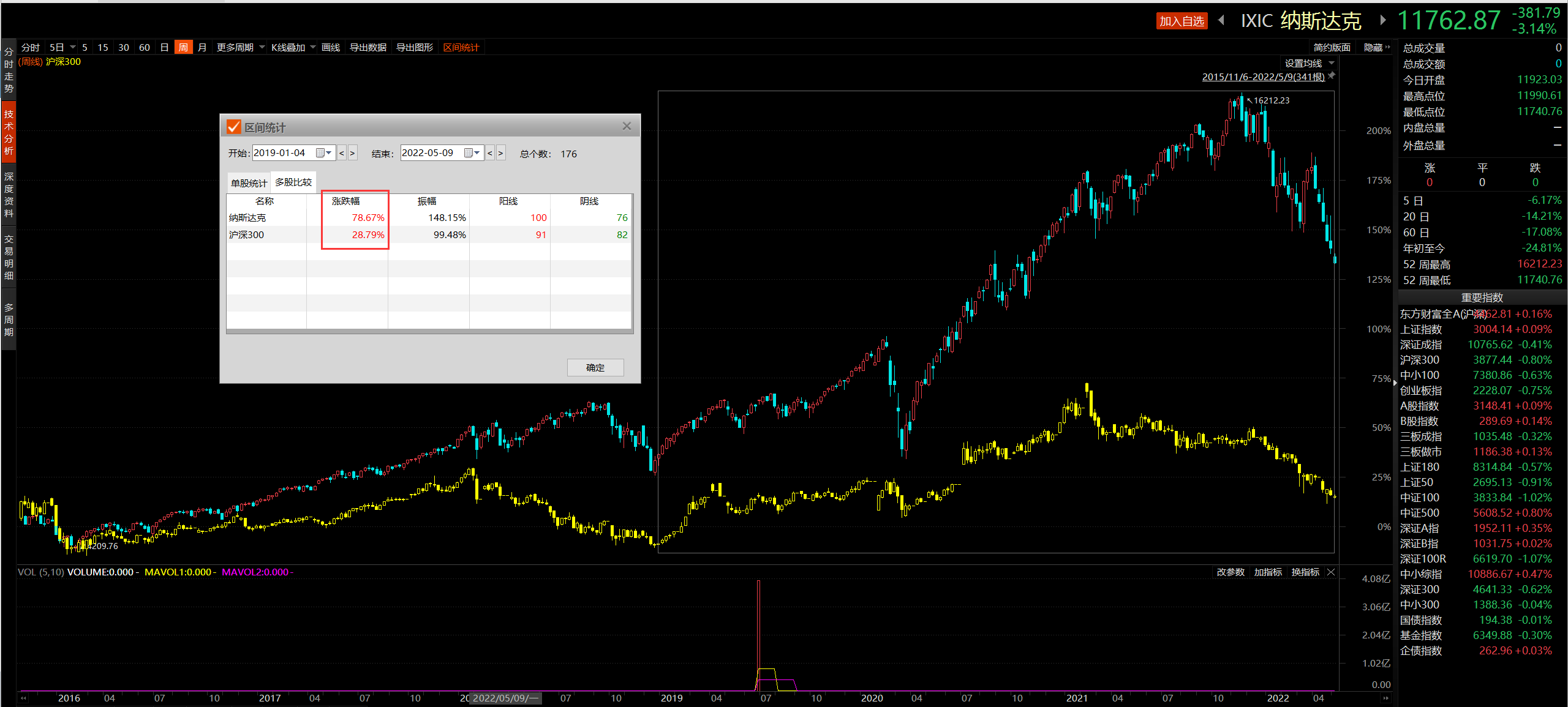This screenshot has height=707, width=1568.
Task: Click 加入自选 button
Action: pos(1182,21)
